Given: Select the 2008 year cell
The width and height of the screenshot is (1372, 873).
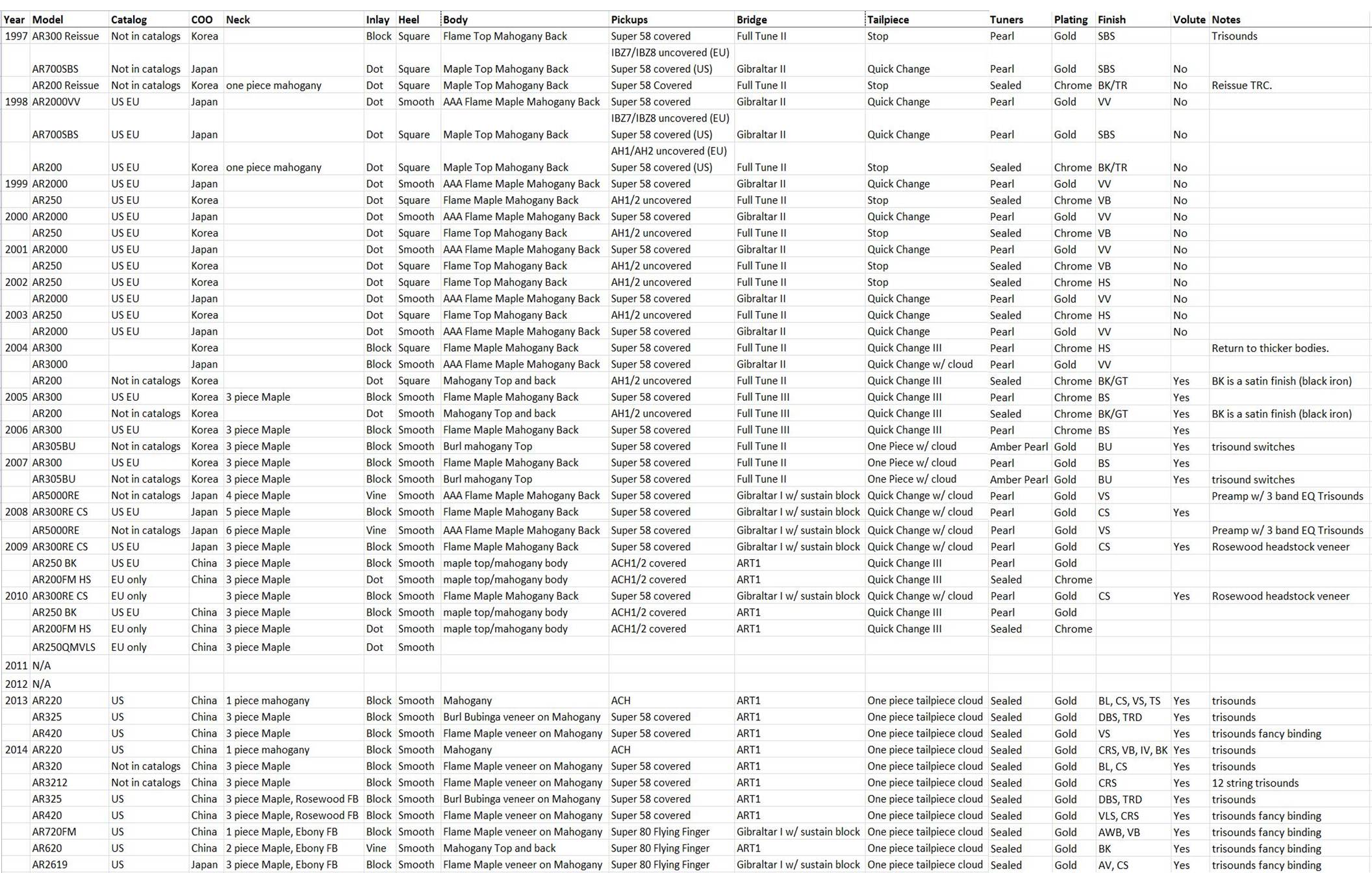Looking at the screenshot, I should pyautogui.click(x=16, y=512).
